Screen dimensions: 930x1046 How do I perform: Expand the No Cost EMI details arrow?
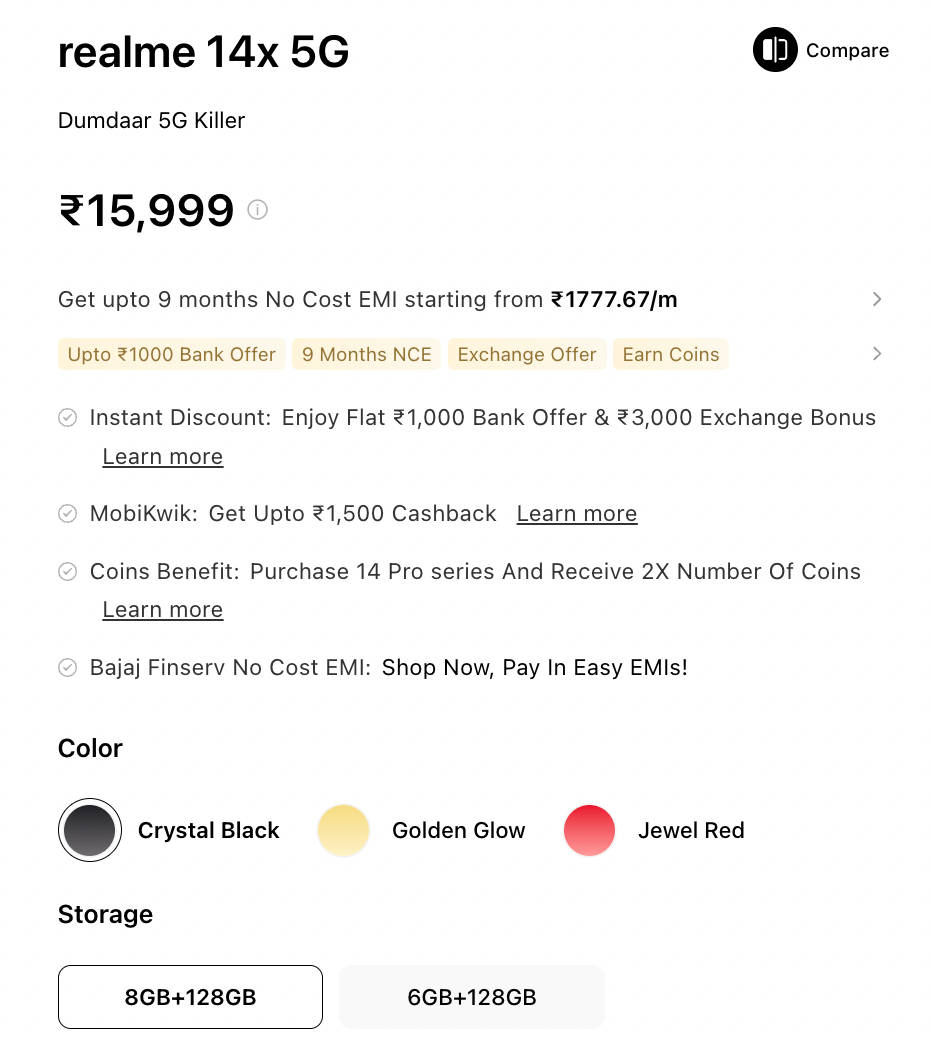click(877, 299)
